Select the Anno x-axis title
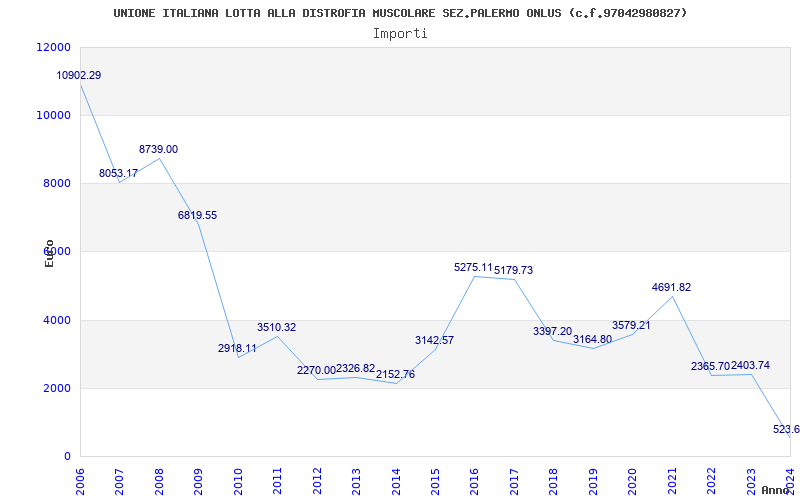Screen dimensions: 800x500 click(x=776, y=490)
